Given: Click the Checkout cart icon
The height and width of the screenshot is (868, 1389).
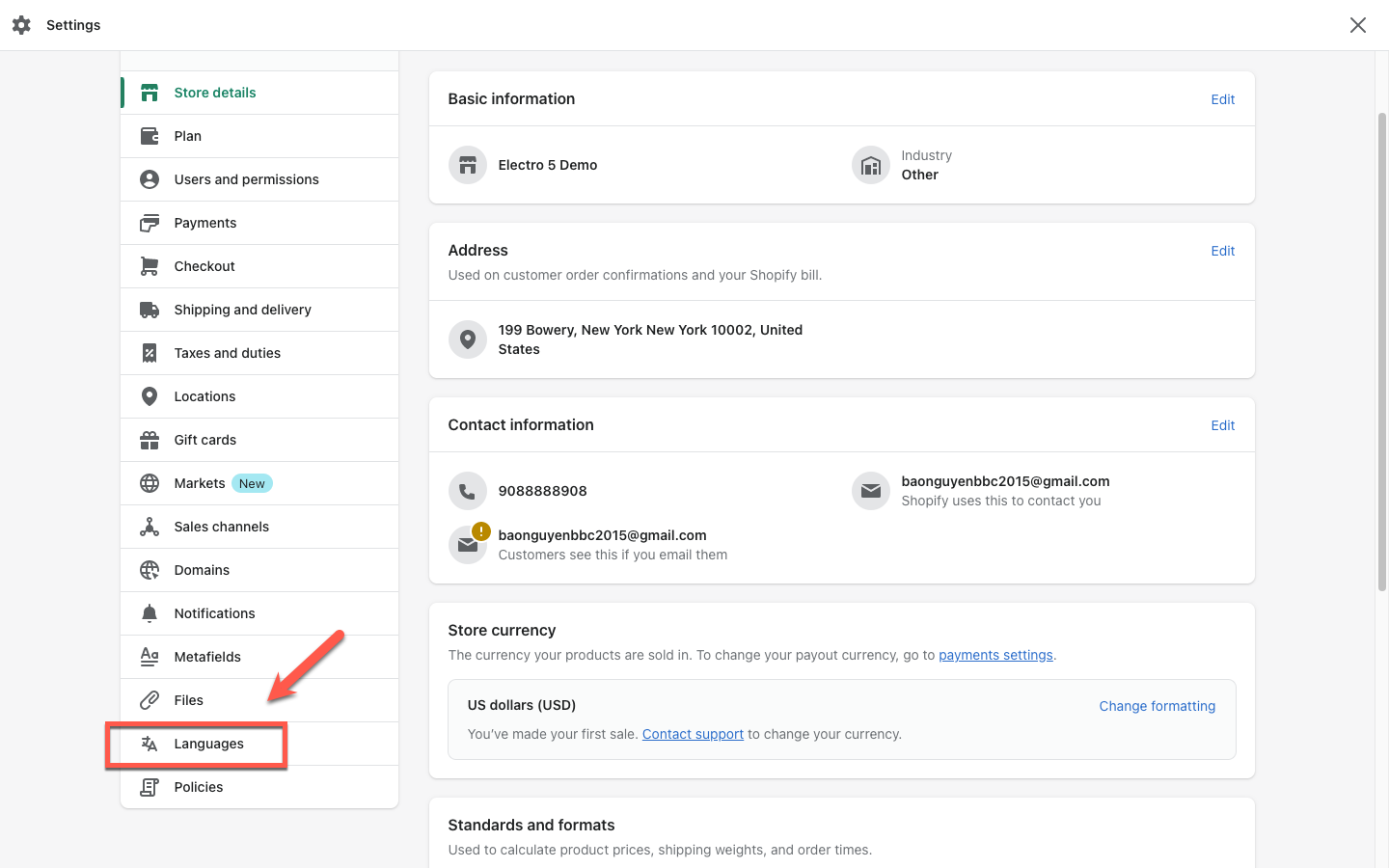Looking at the screenshot, I should (150, 266).
